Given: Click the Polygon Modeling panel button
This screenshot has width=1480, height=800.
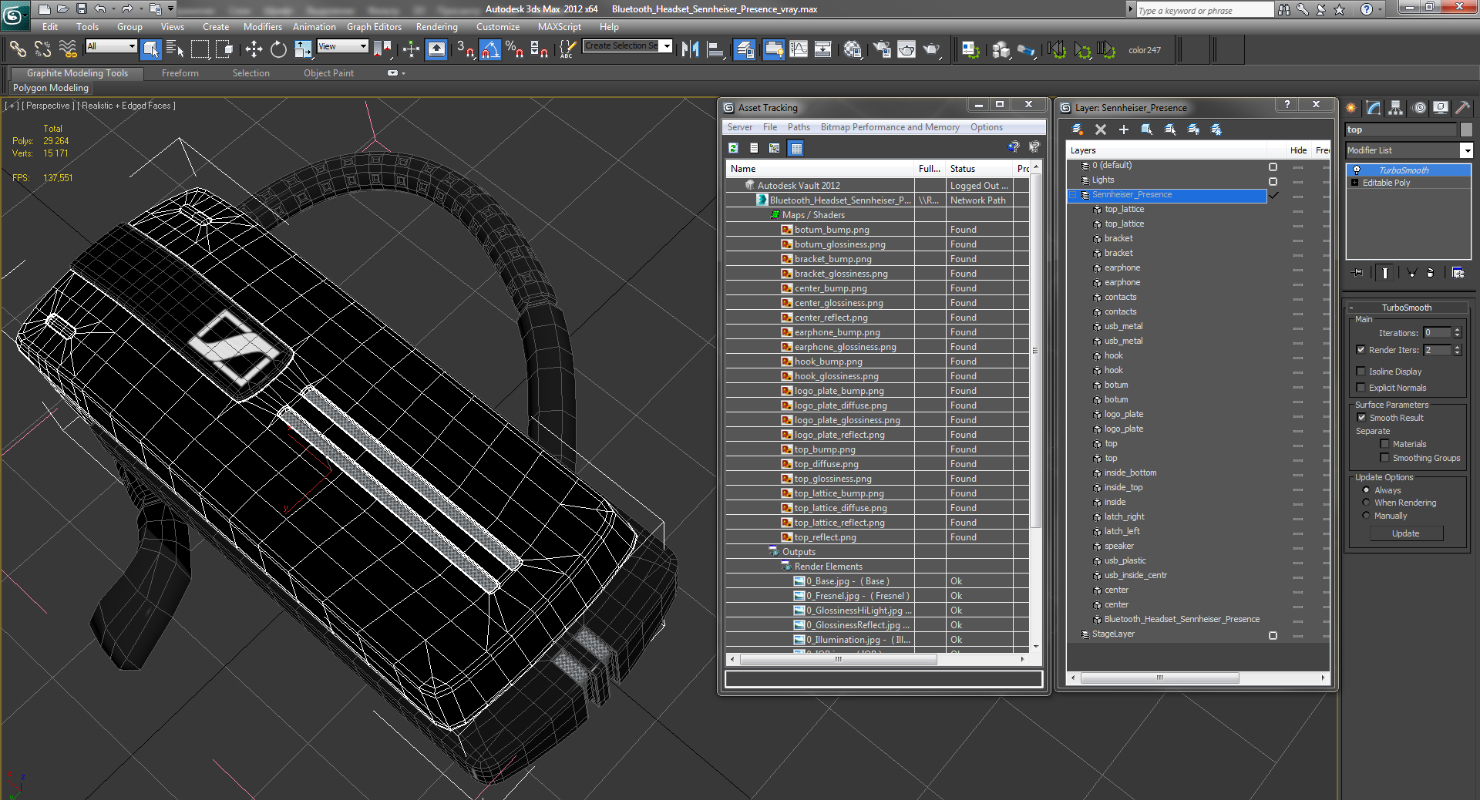Looking at the screenshot, I should pos(51,88).
